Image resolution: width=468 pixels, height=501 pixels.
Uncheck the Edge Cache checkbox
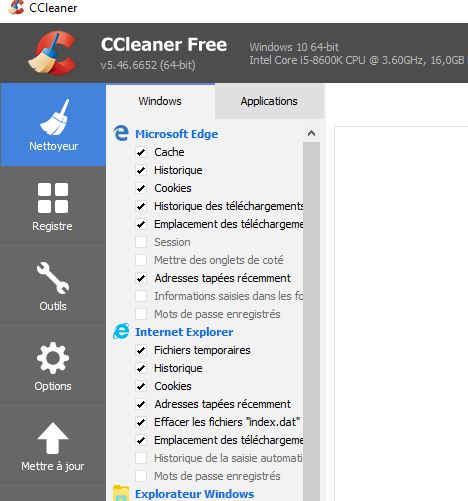pyautogui.click(x=141, y=152)
